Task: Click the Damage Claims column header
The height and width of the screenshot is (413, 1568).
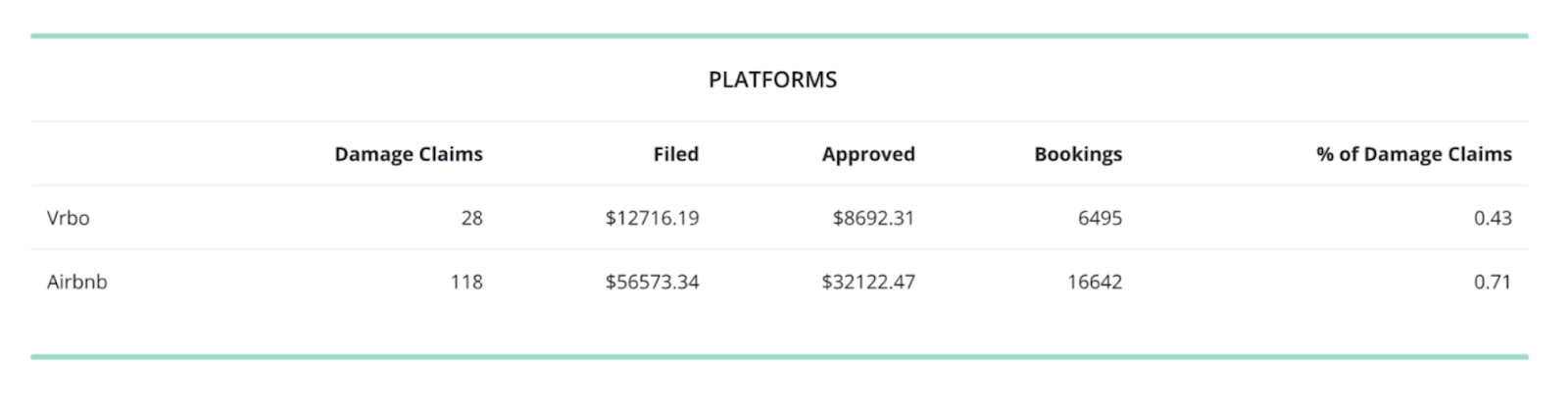Action: click(x=408, y=154)
